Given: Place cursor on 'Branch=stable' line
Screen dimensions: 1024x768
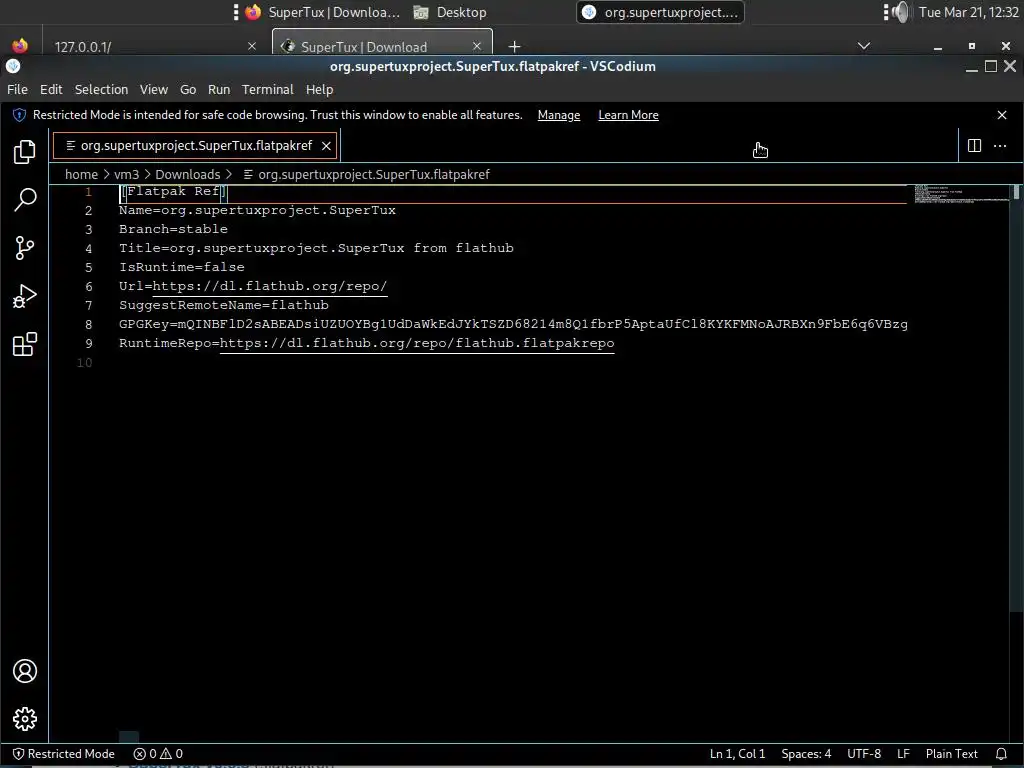Looking at the screenshot, I should (173, 229).
